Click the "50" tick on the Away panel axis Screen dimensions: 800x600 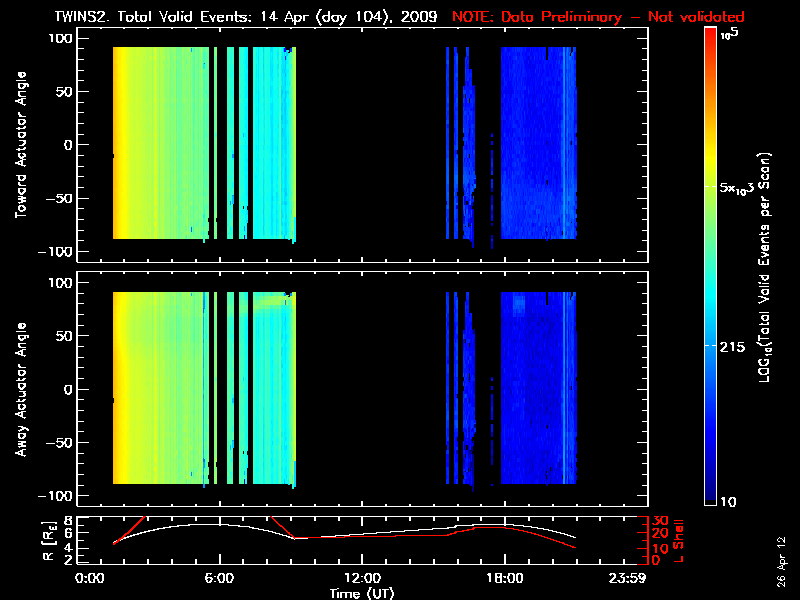(x=66, y=336)
